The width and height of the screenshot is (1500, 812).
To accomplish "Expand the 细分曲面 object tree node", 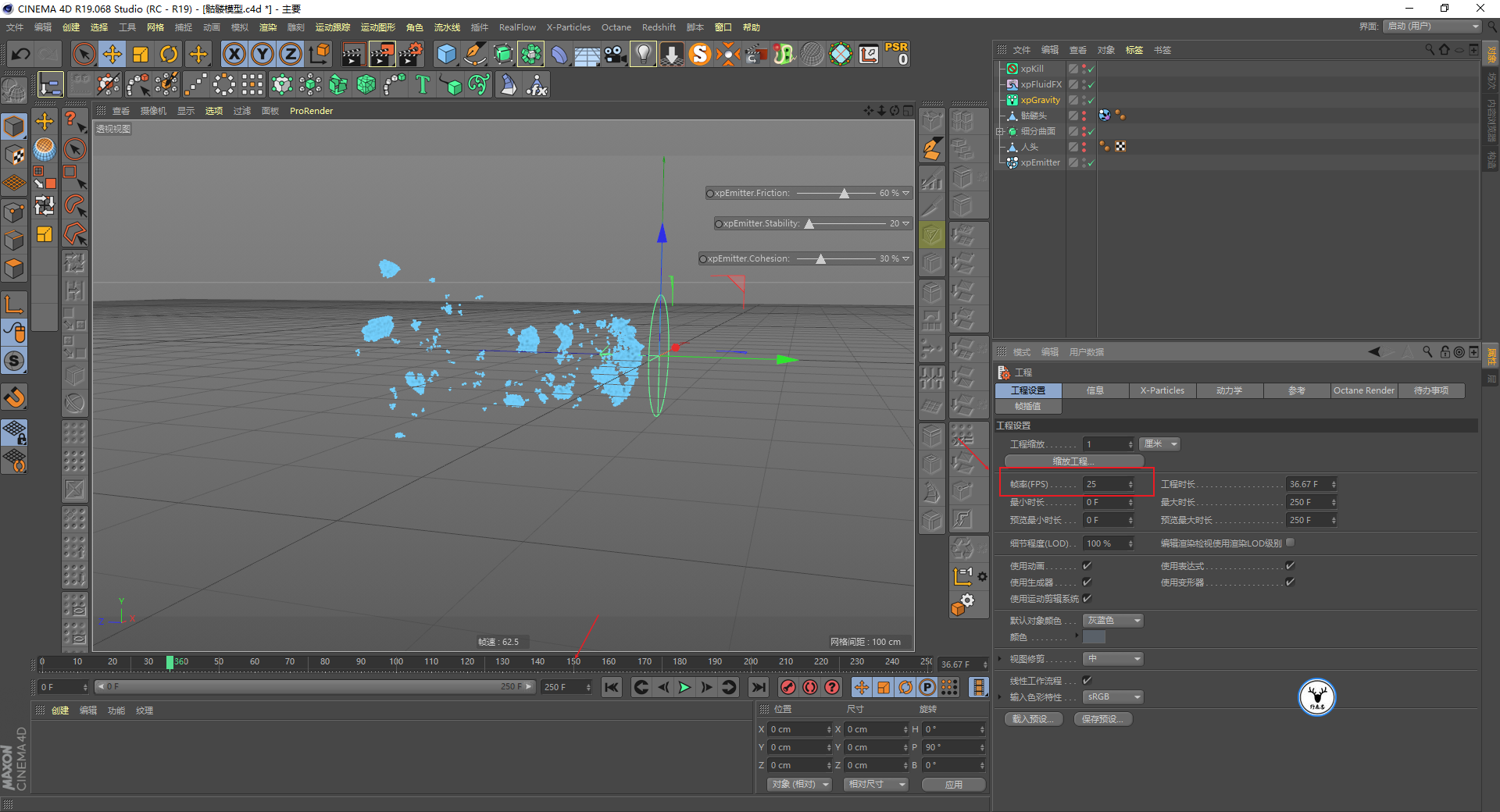I will coord(999,131).
